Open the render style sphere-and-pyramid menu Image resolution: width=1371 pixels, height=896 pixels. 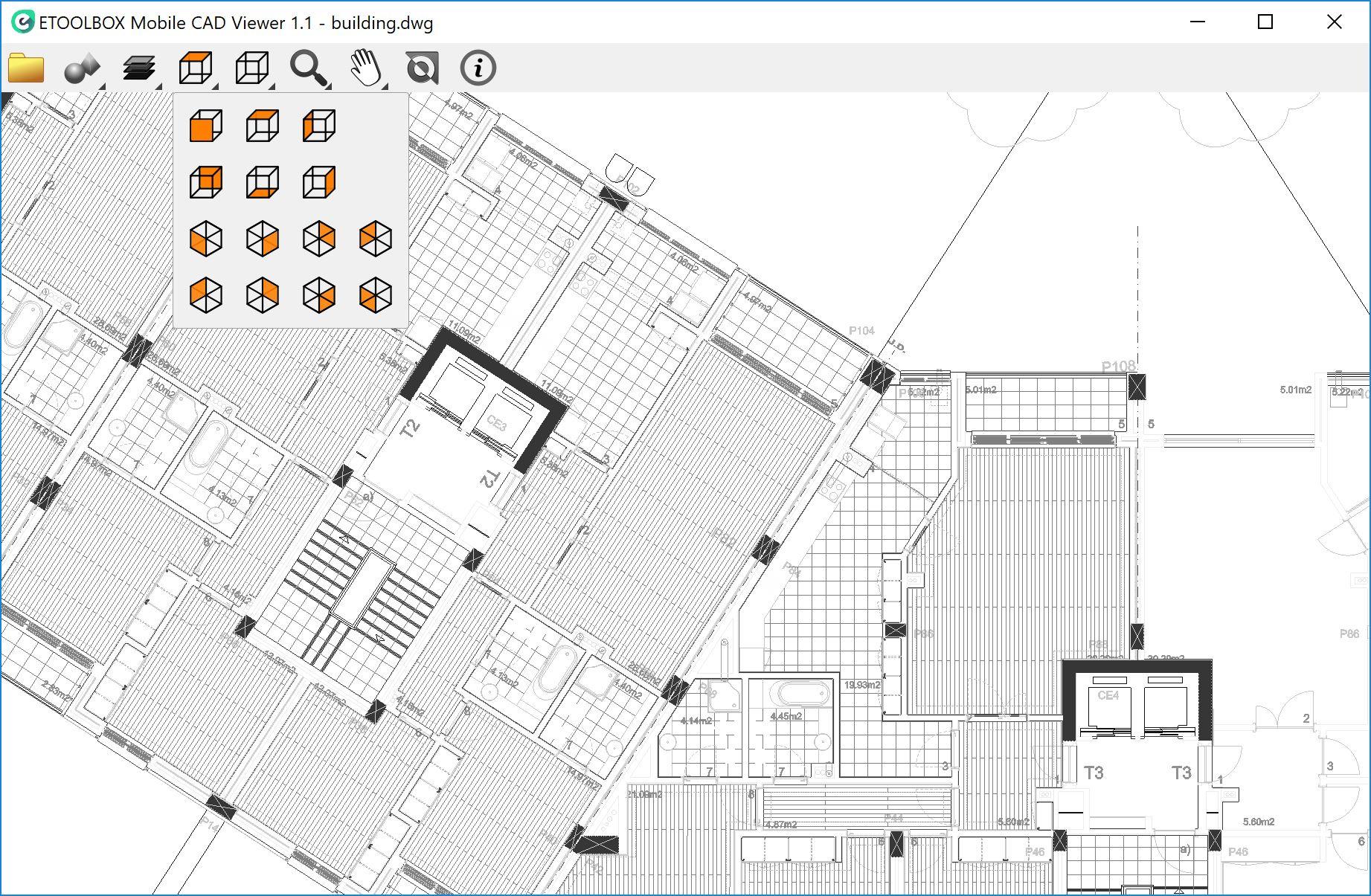(x=83, y=68)
